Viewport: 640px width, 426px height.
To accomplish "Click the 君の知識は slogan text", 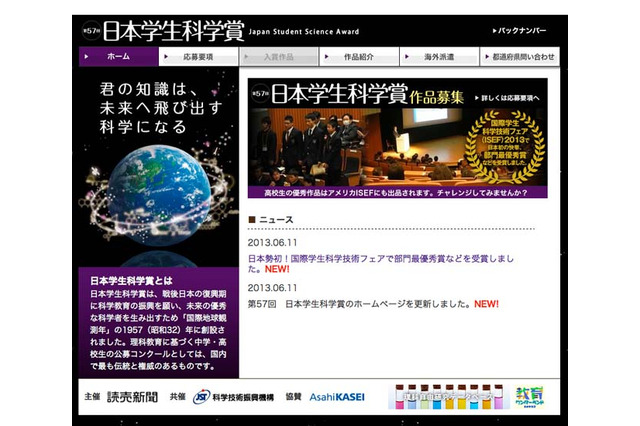I will 161,108.
